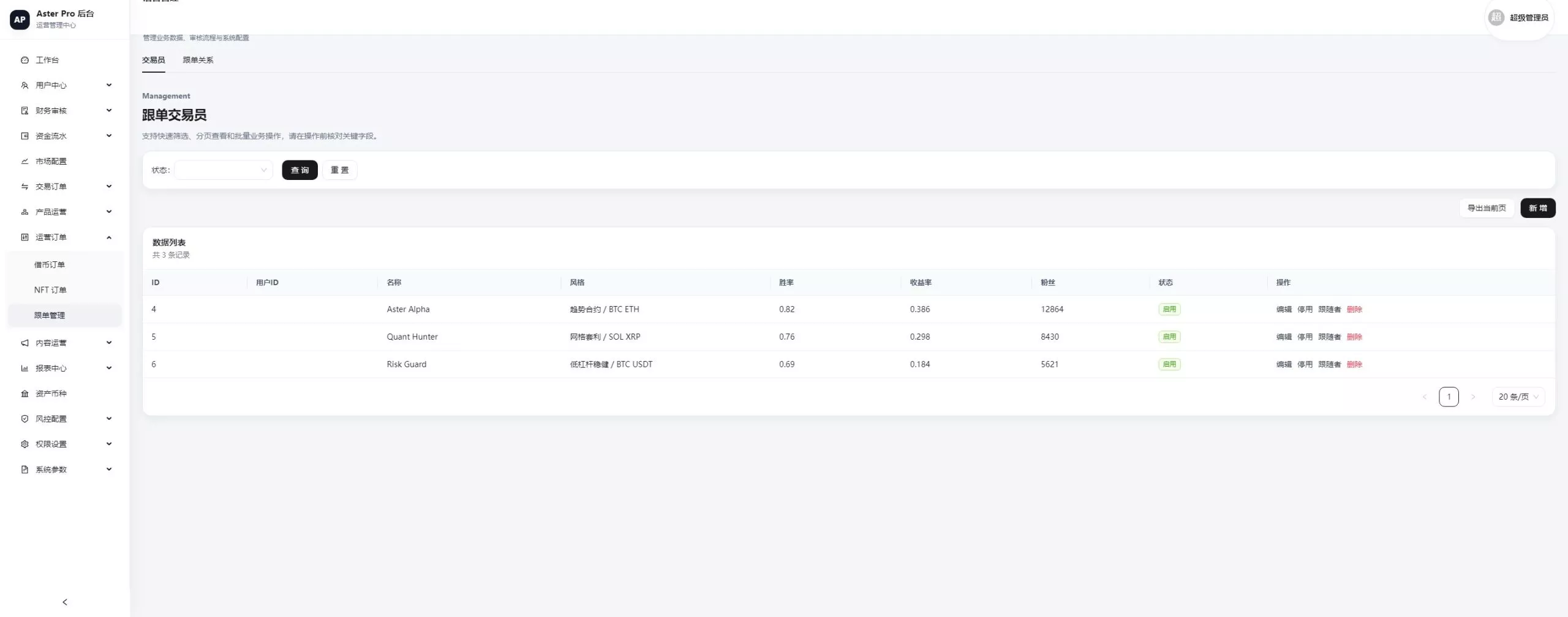Disable Quant Hunter via 停用
Viewport: 1568px width, 617px height.
[x=1305, y=337]
